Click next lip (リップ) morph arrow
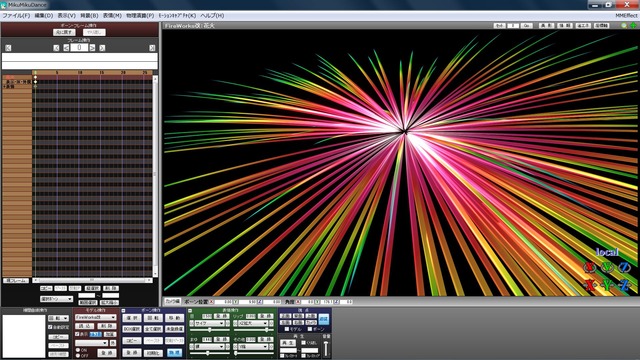 click(x=271, y=323)
